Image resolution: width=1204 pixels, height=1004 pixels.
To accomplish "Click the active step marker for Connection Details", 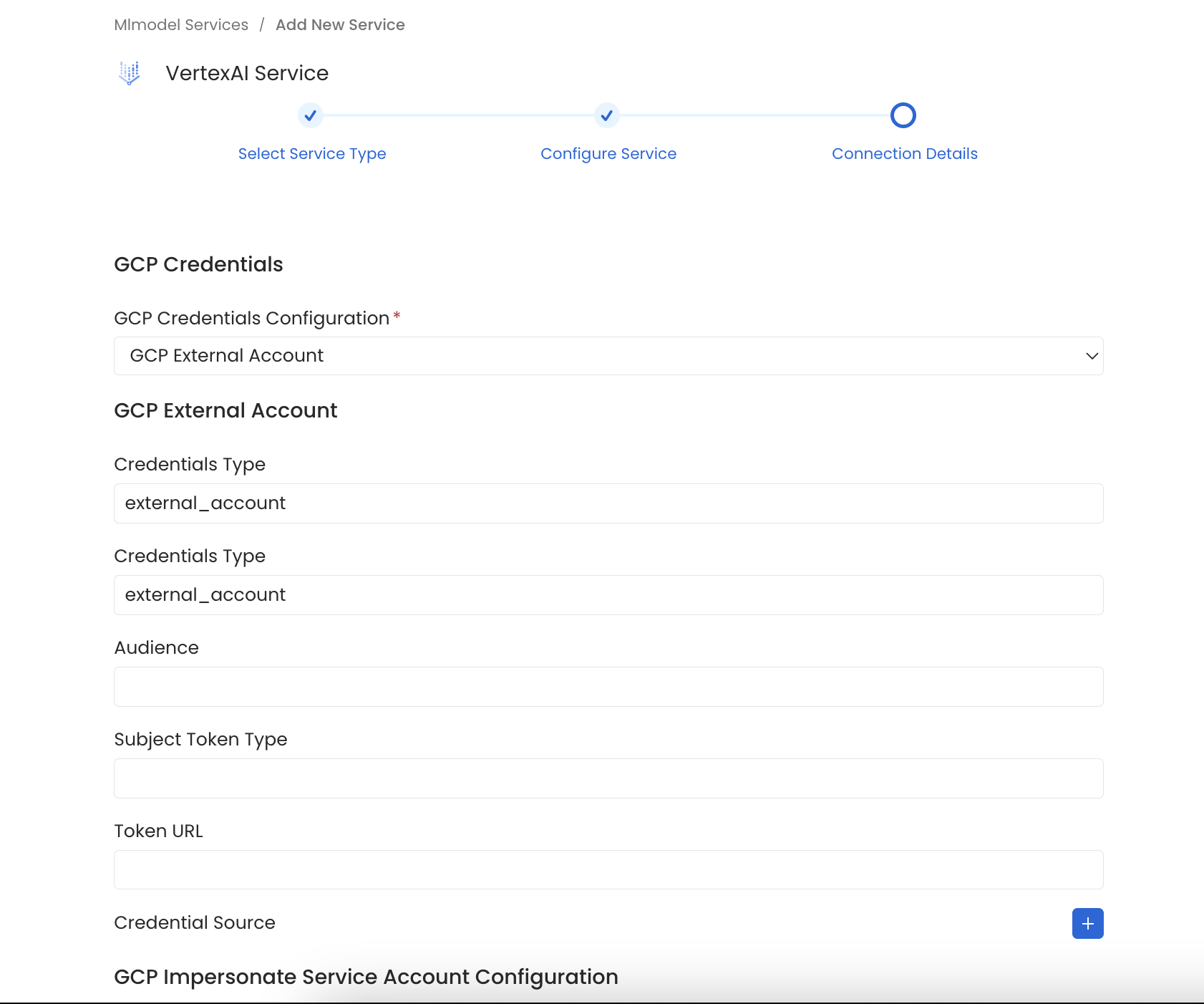I will tap(904, 115).
